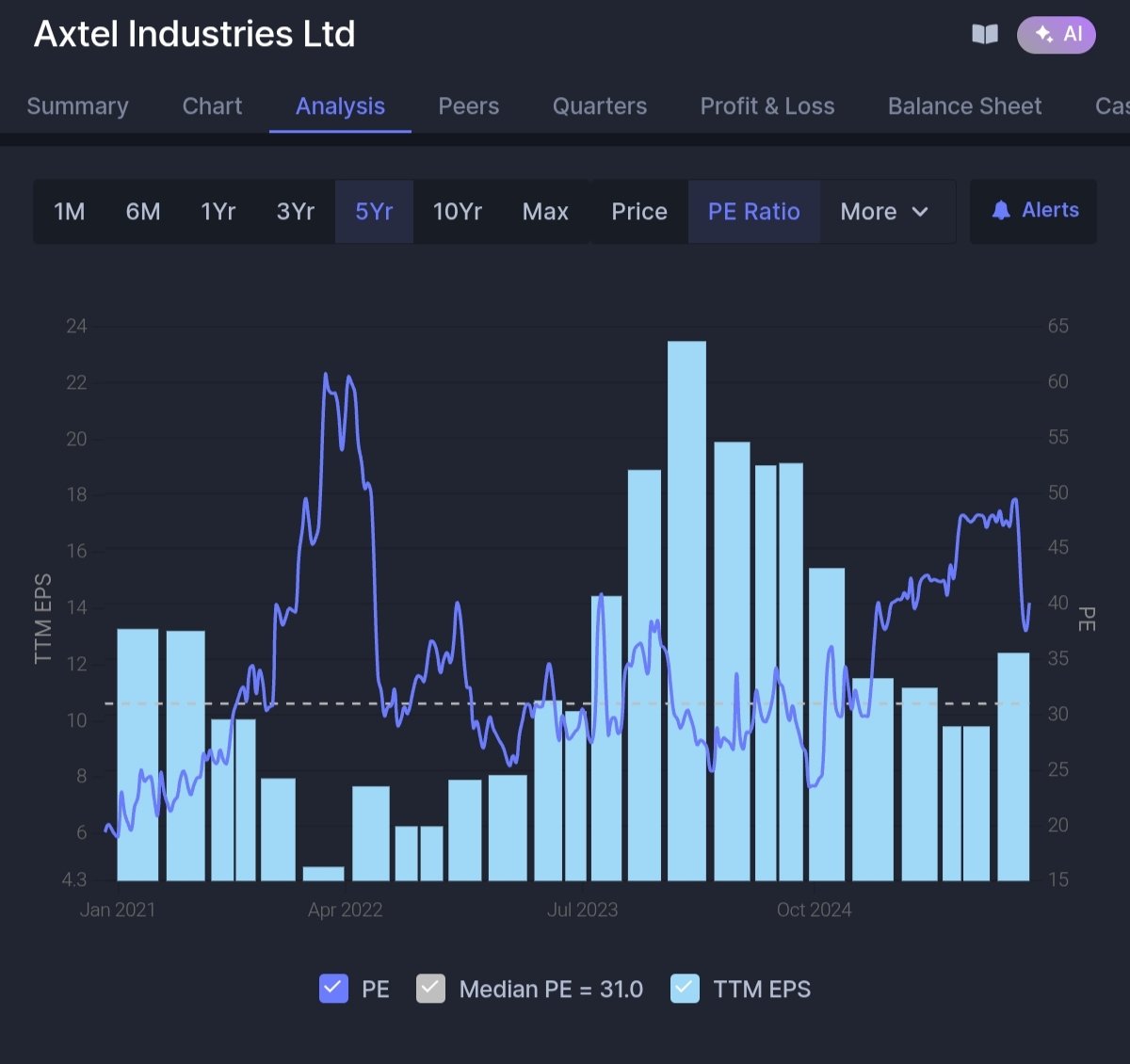Select the Max time range

point(545,212)
